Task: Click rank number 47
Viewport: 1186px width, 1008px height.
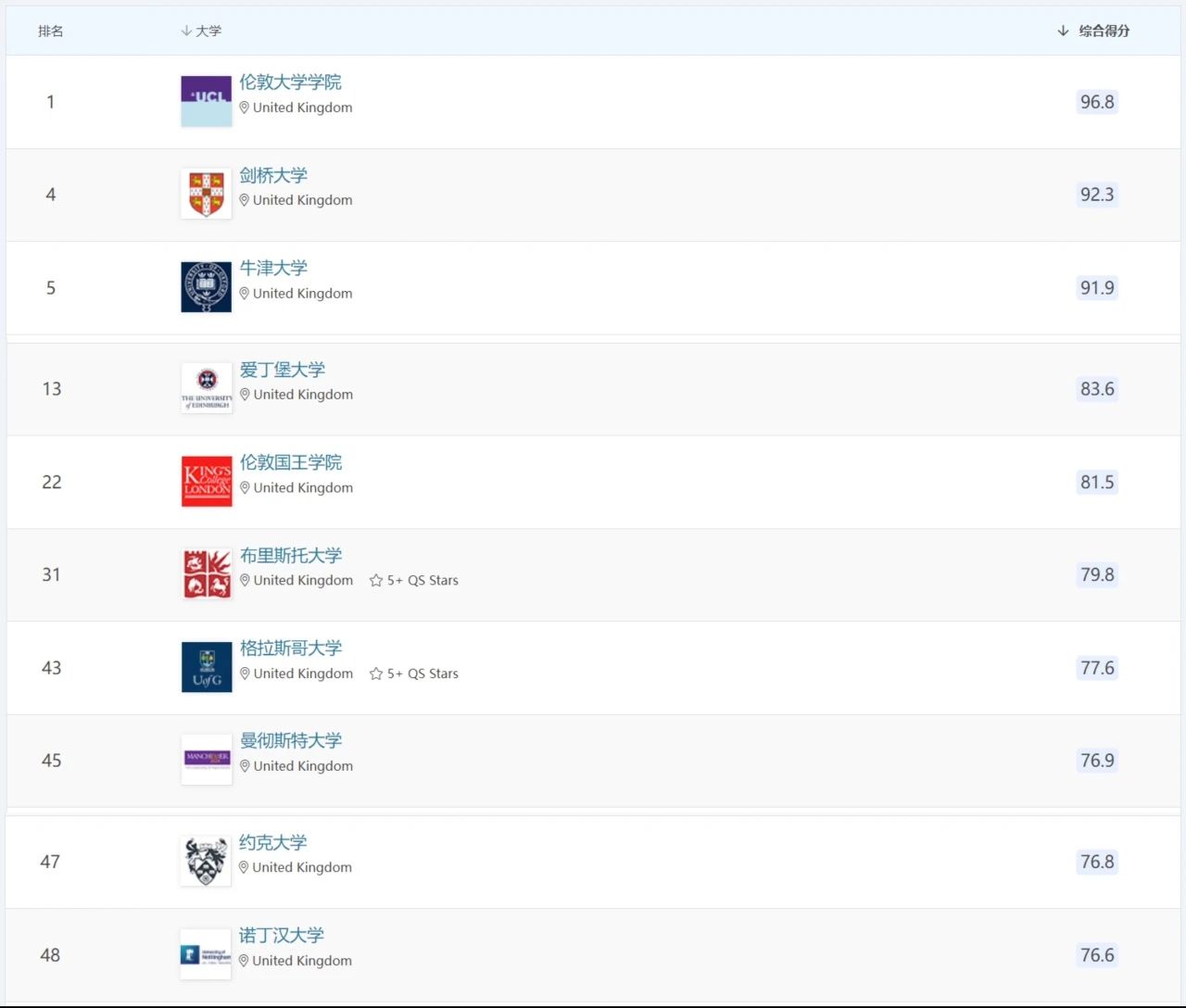Action: [50, 862]
